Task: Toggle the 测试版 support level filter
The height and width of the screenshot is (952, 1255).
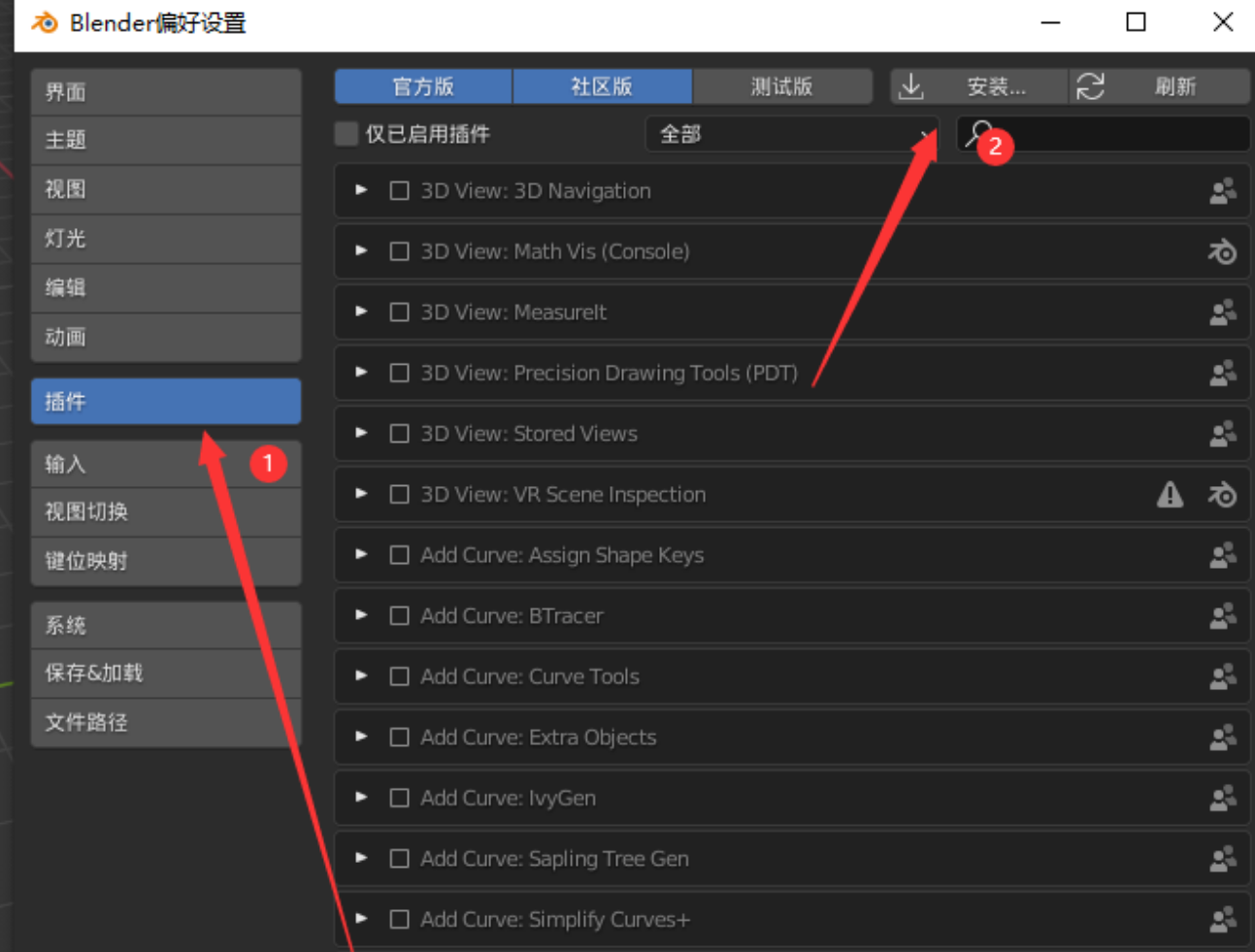Action: point(782,86)
